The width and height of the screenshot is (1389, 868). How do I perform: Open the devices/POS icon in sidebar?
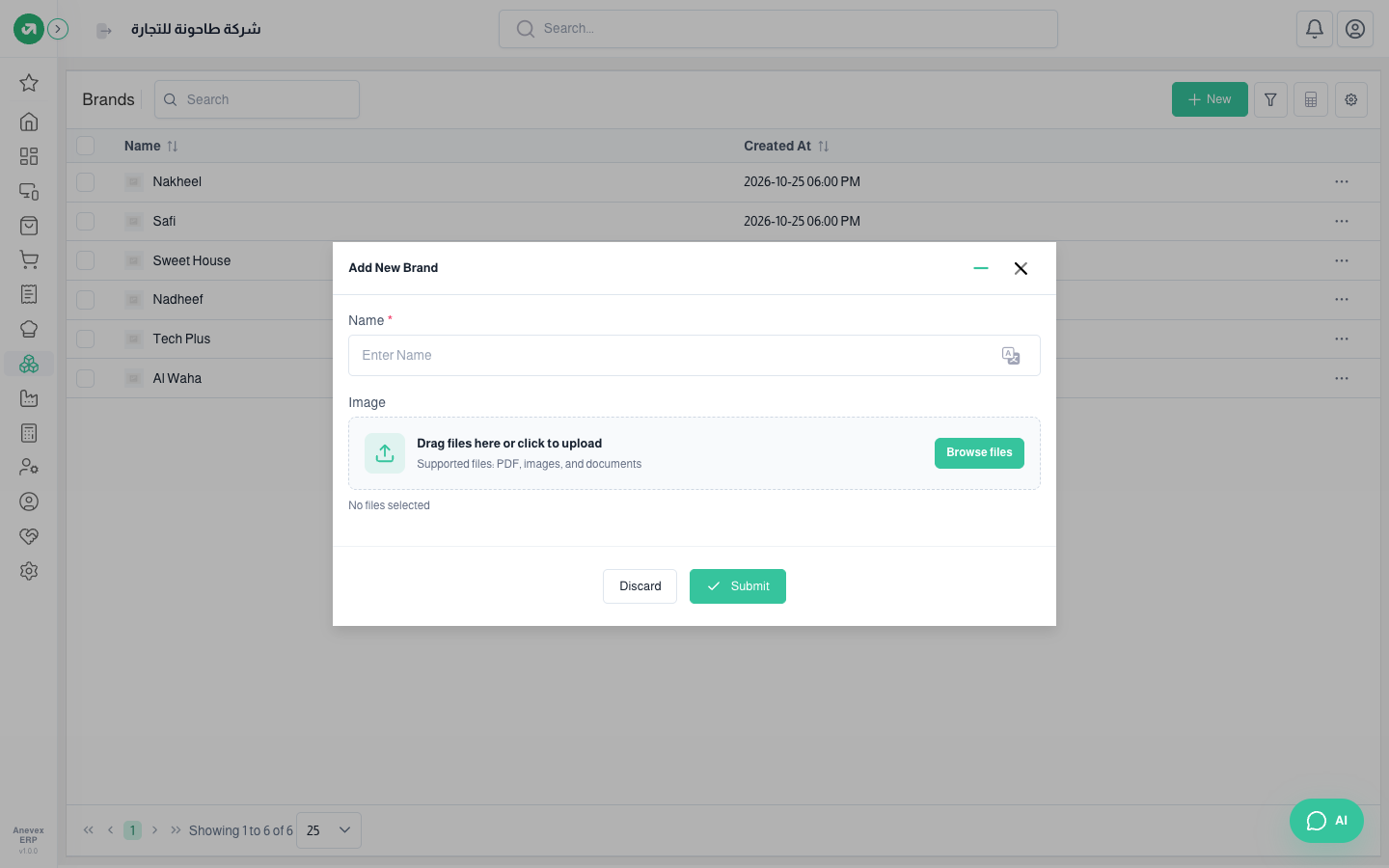[x=29, y=191]
